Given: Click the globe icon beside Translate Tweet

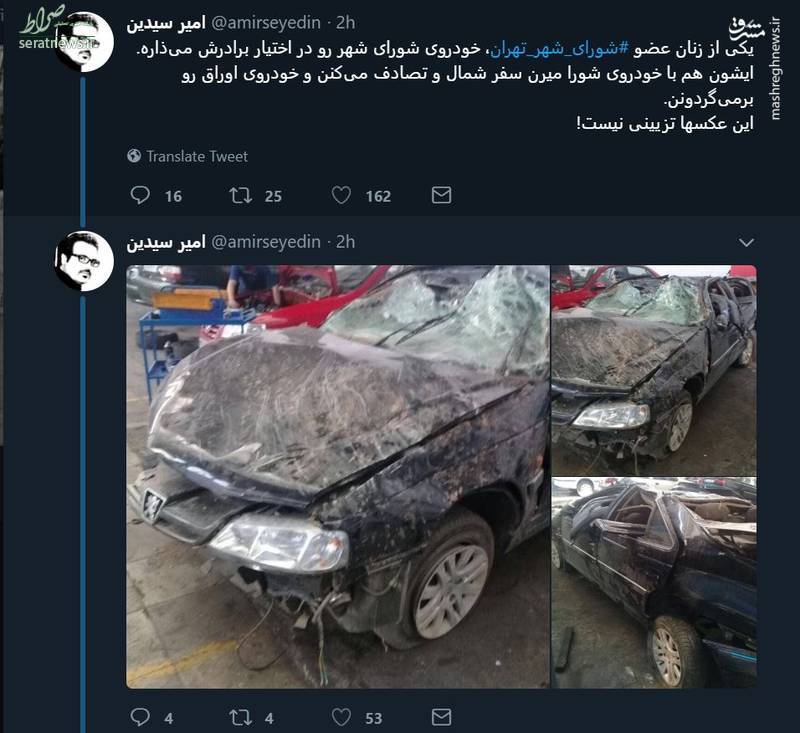Looking at the screenshot, I should [134, 156].
